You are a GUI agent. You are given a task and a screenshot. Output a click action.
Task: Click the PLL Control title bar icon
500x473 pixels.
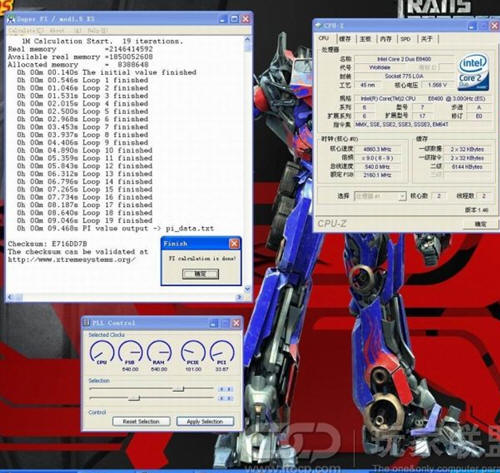[x=87, y=322]
